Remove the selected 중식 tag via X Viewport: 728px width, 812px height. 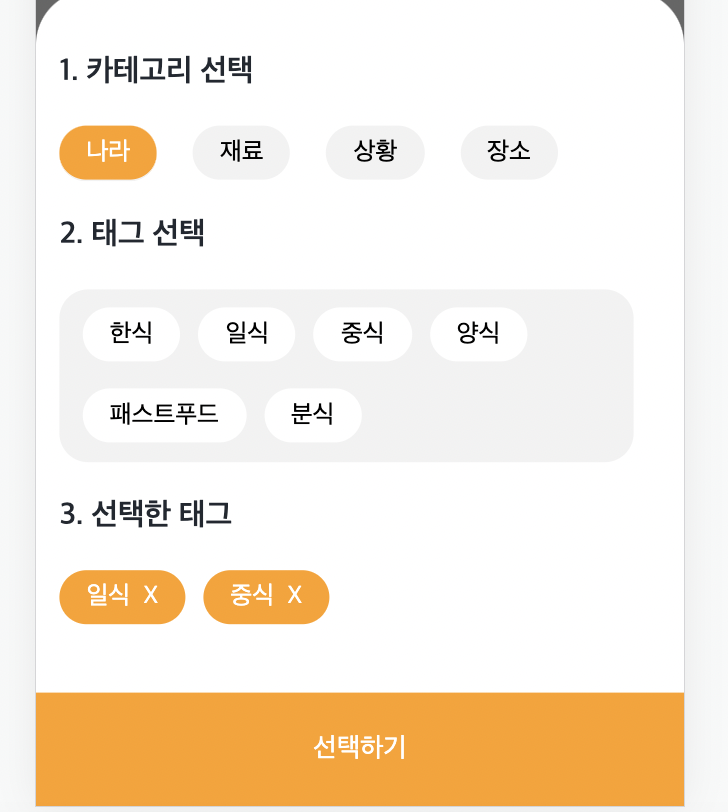click(x=295, y=596)
